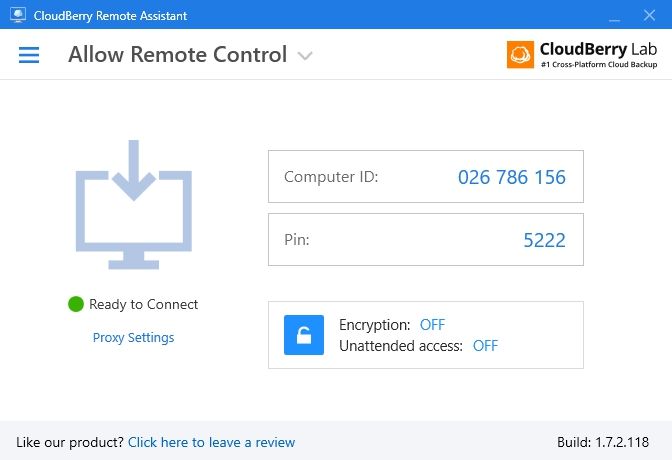672x460 pixels.
Task: Expand the Allow Remote Control chevron
Action: click(x=305, y=56)
